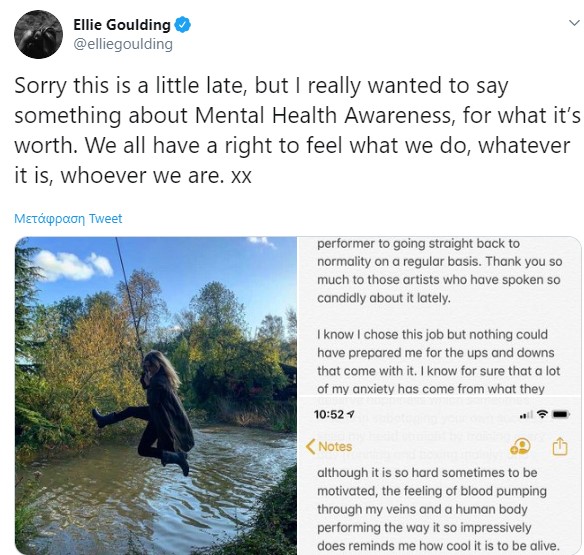The height and width of the screenshot is (555, 584).
Task: Click the battery status icon
Action: (x=561, y=414)
